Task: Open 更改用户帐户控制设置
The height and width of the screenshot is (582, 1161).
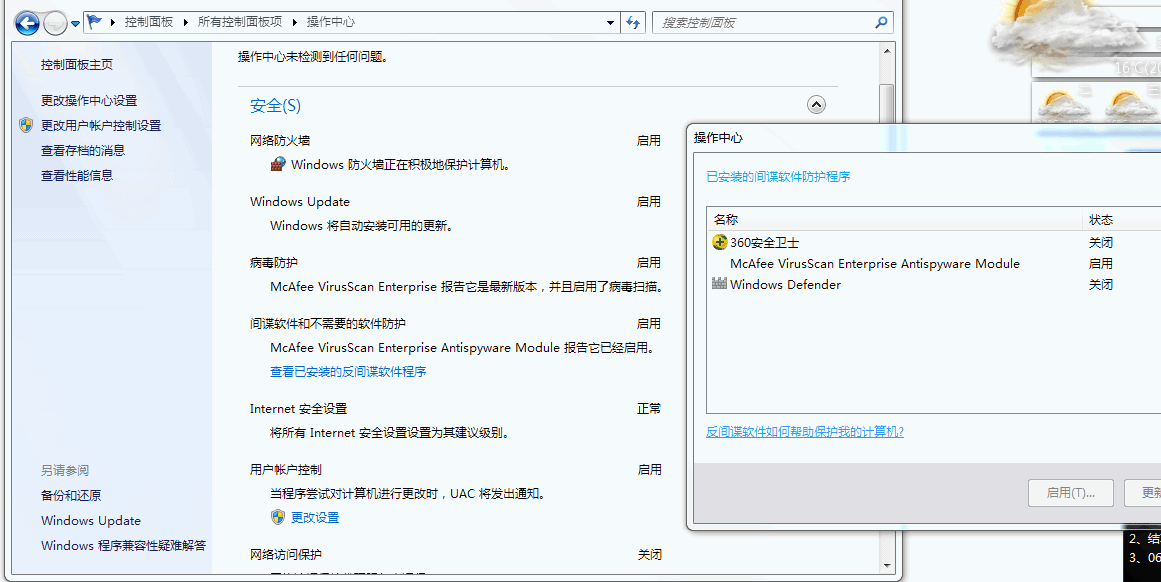Action: 101,125
